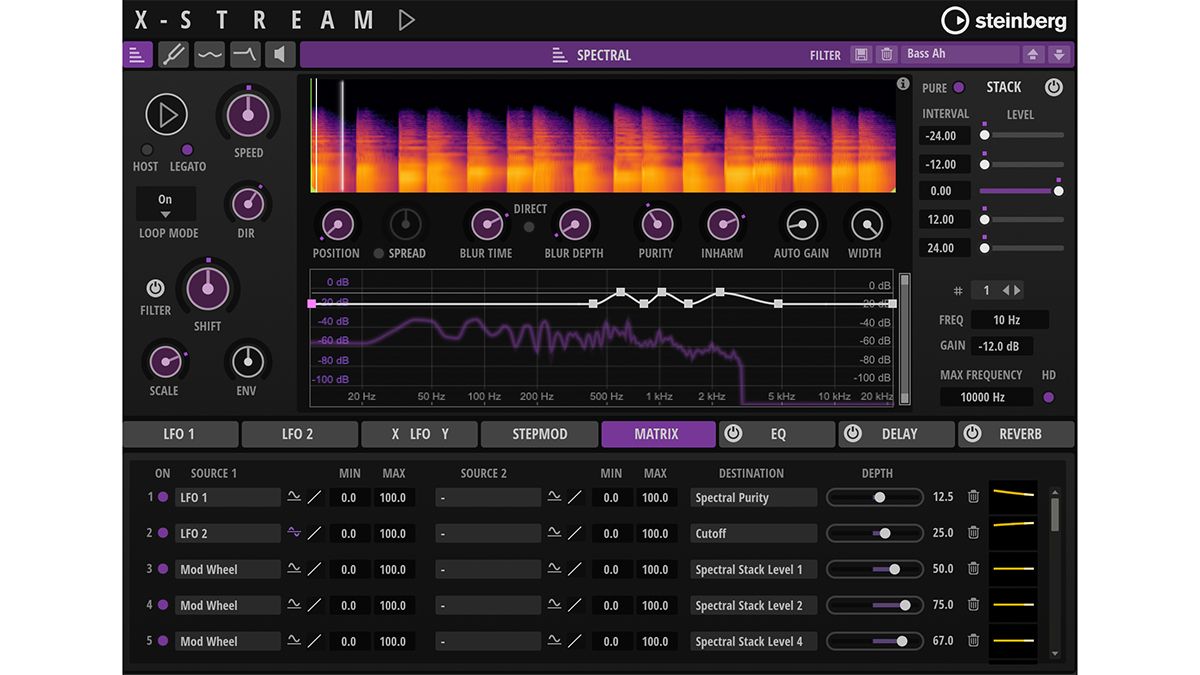Save the current preset with the disk icon
This screenshot has height=675, width=1200.
click(861, 54)
